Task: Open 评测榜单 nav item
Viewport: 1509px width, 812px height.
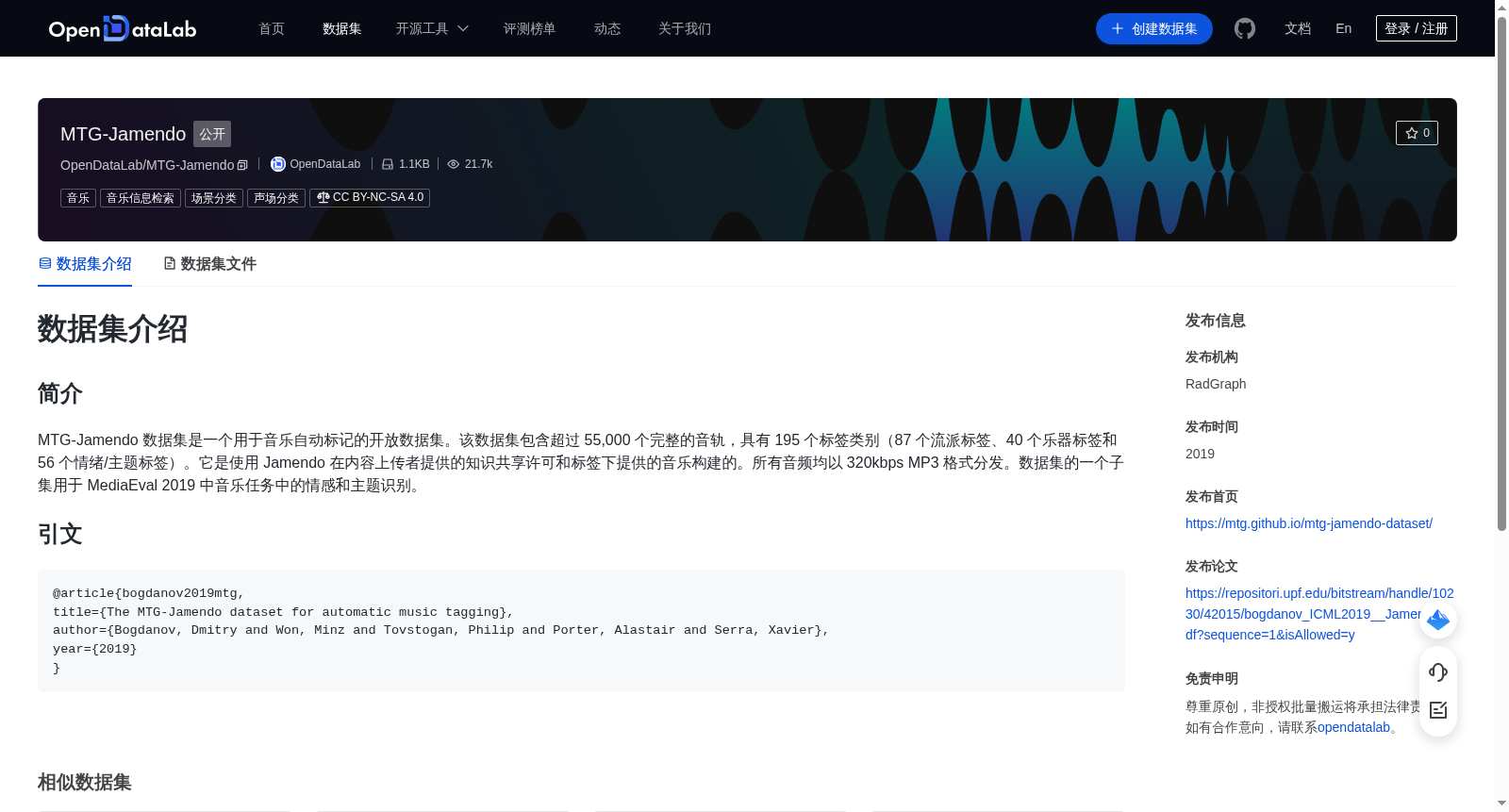Action: point(530,29)
